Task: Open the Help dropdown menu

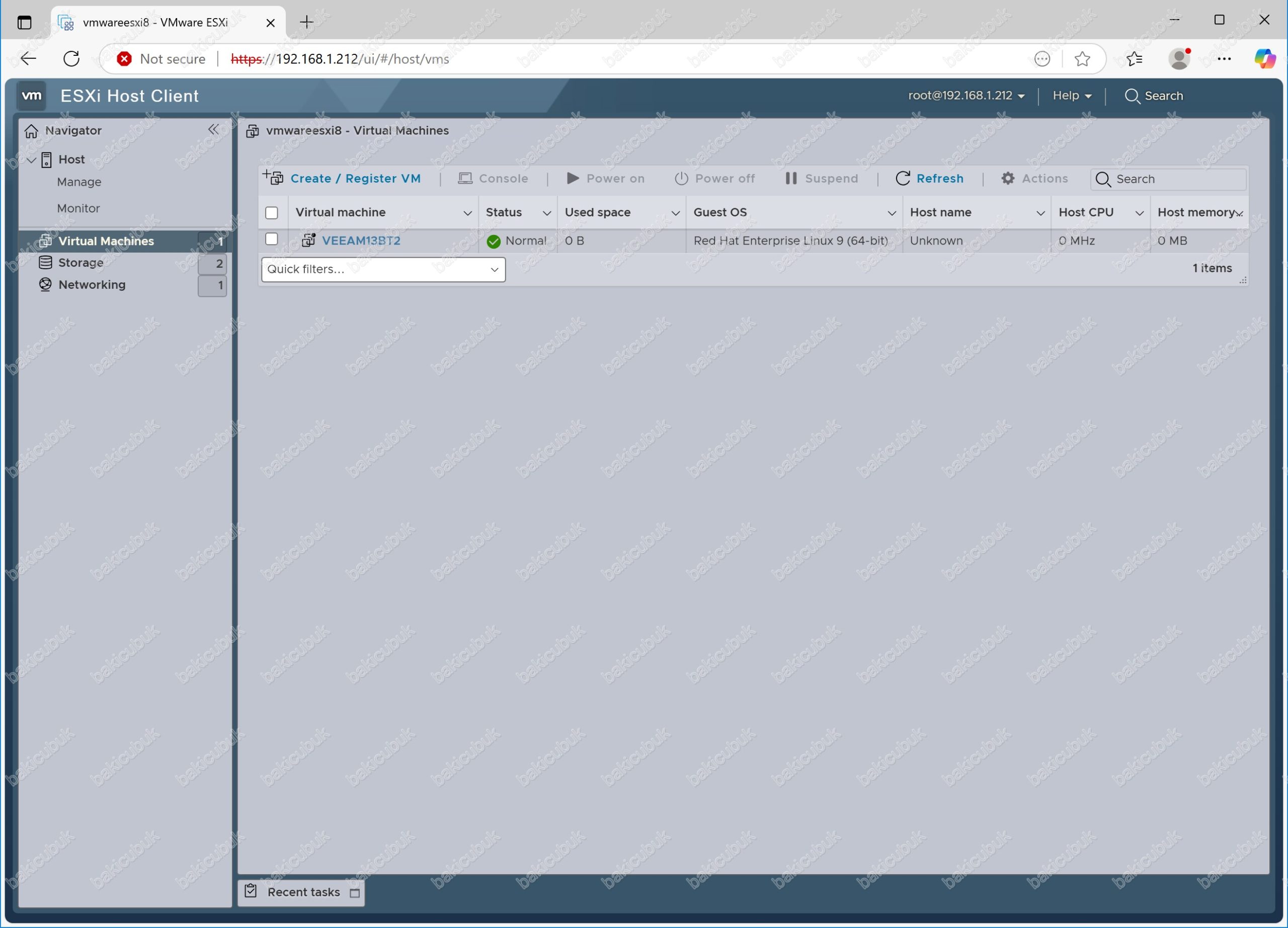Action: pos(1072,96)
